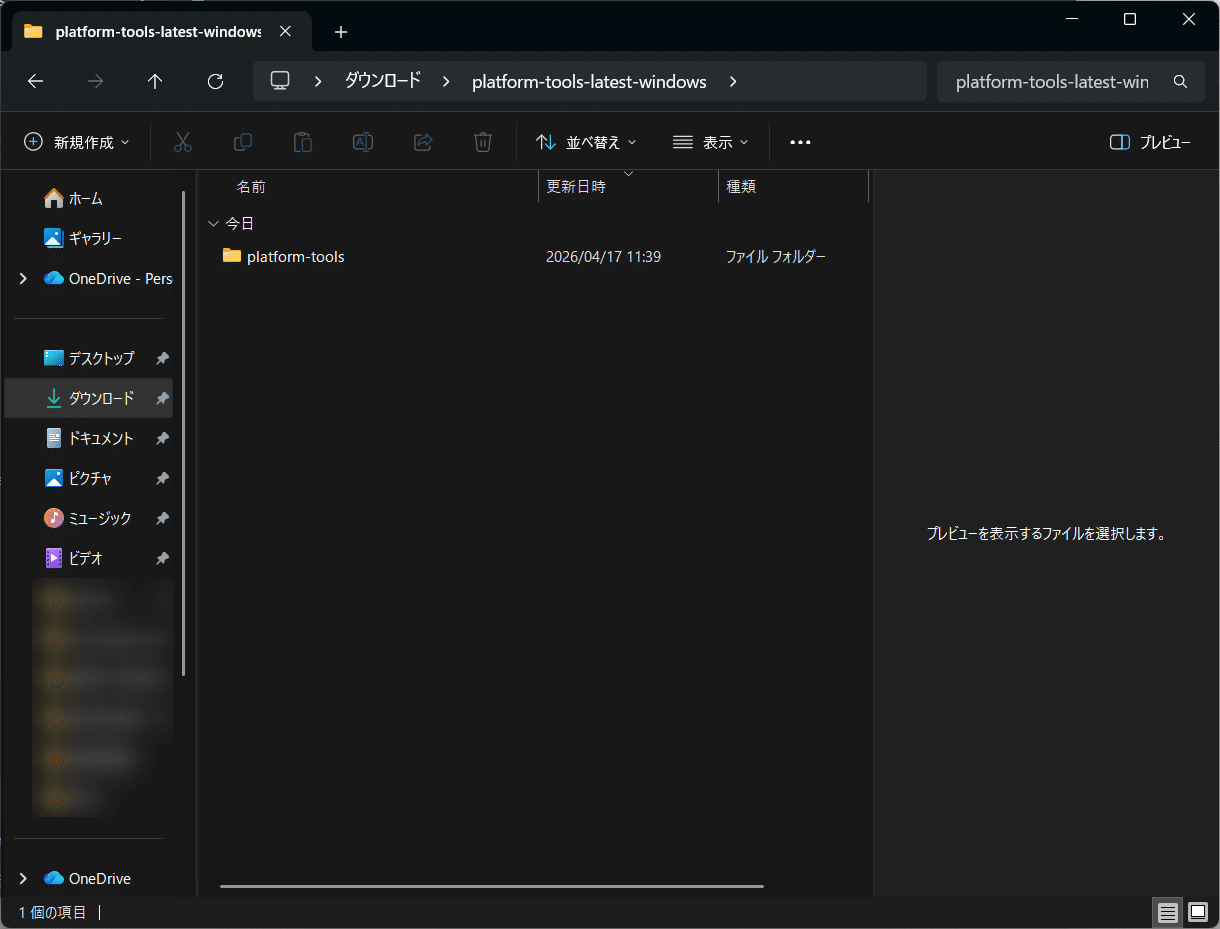Open the 表示 view dropdown
1220x929 pixels.
coord(711,142)
